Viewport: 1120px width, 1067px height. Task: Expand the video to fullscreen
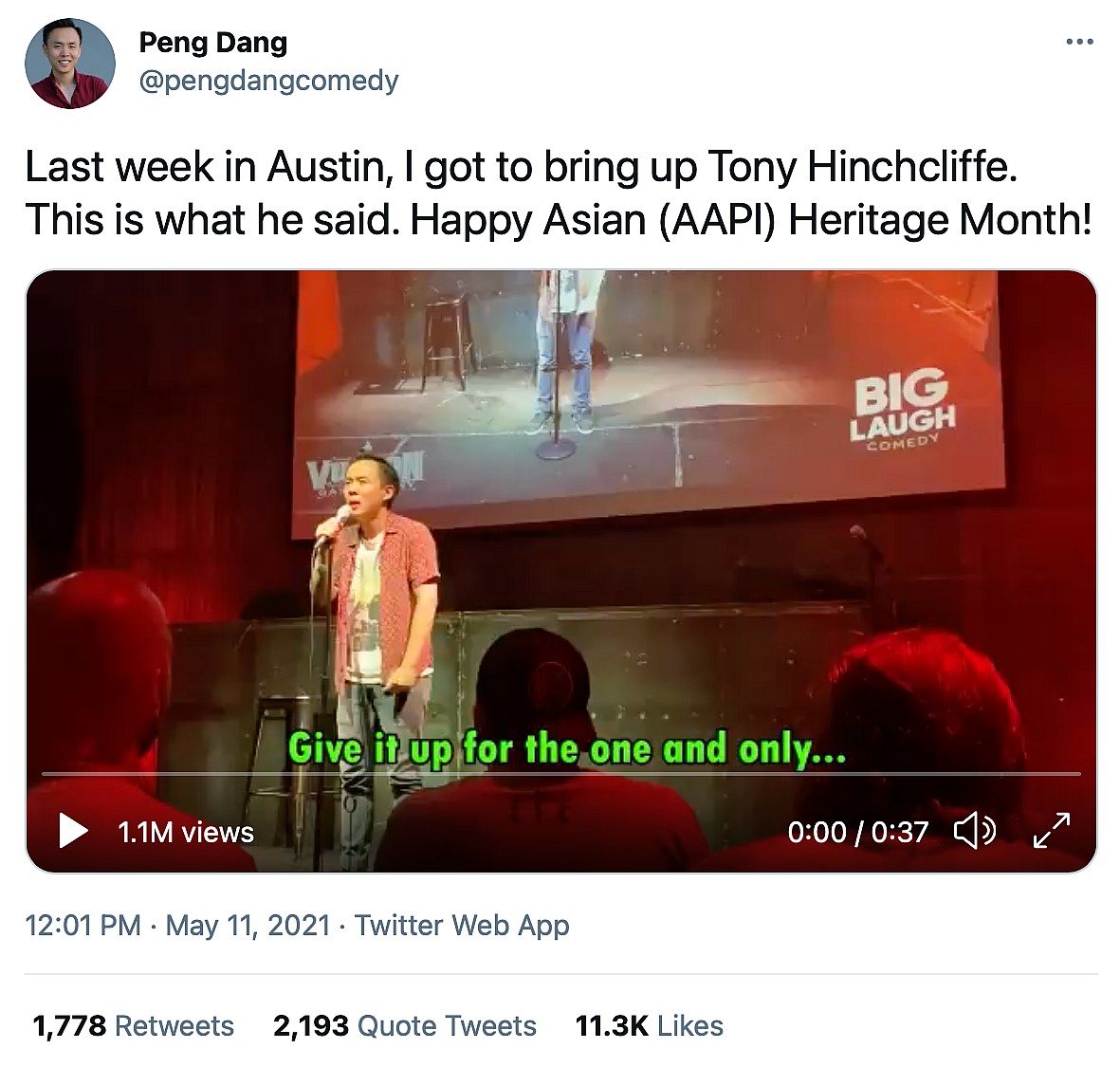pos(1051,831)
